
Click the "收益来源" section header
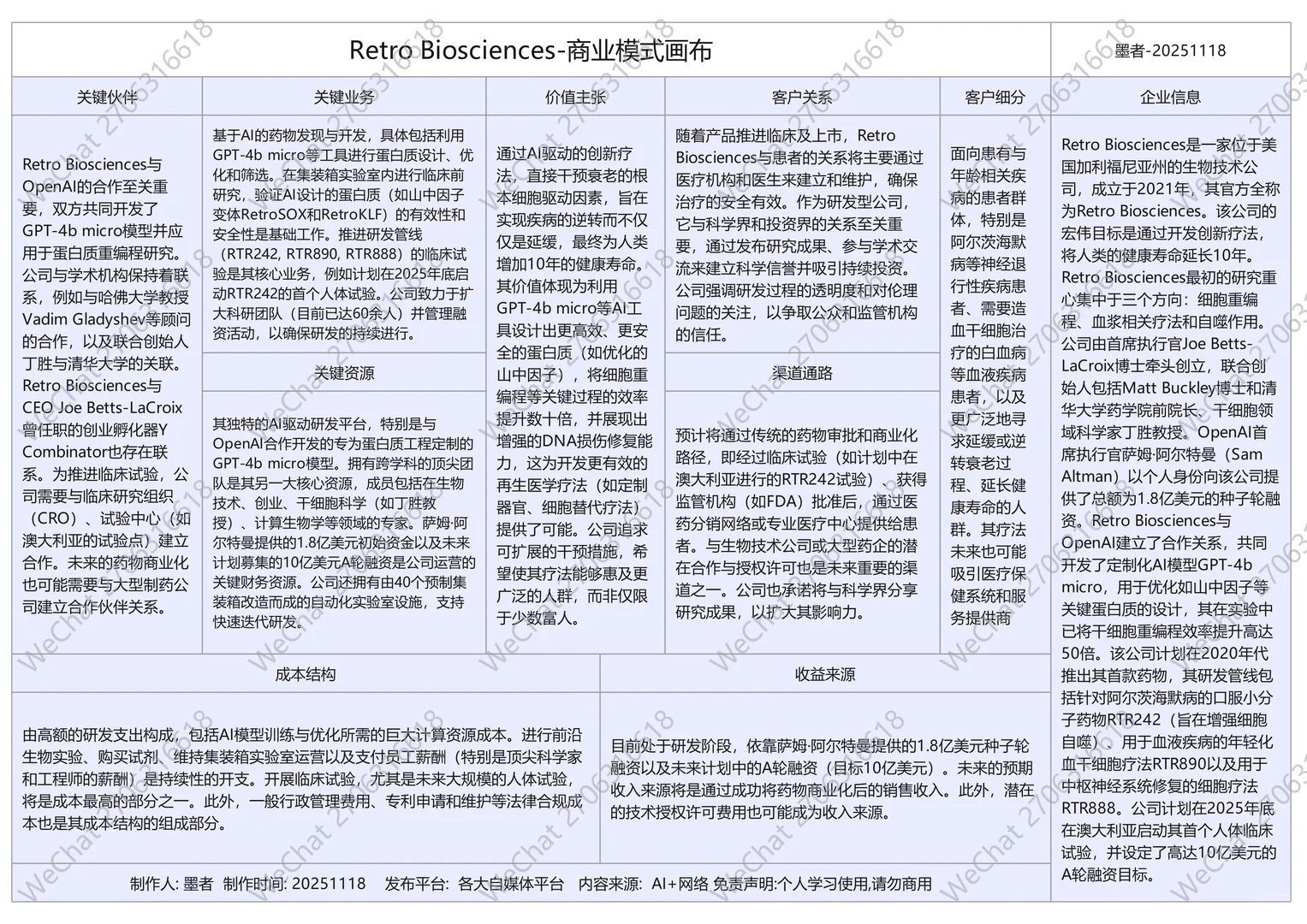[x=825, y=674]
